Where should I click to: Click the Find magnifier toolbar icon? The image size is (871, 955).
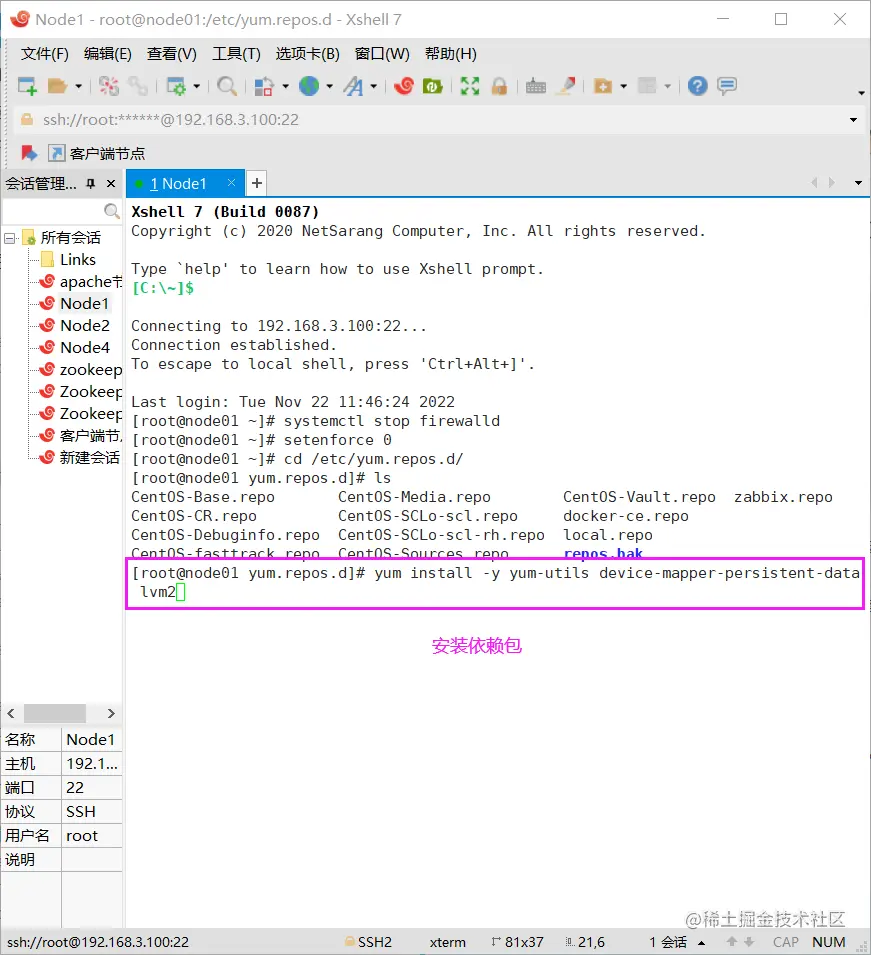(x=227, y=86)
